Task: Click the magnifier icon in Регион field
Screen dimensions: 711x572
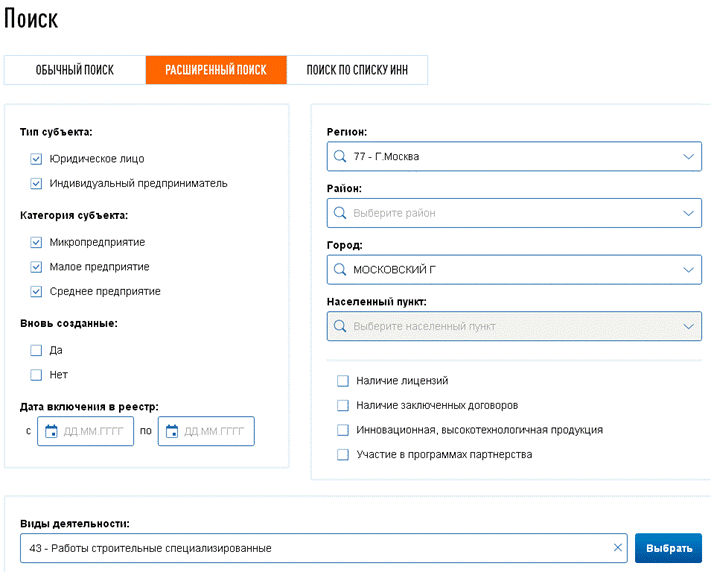Action: tap(340, 157)
